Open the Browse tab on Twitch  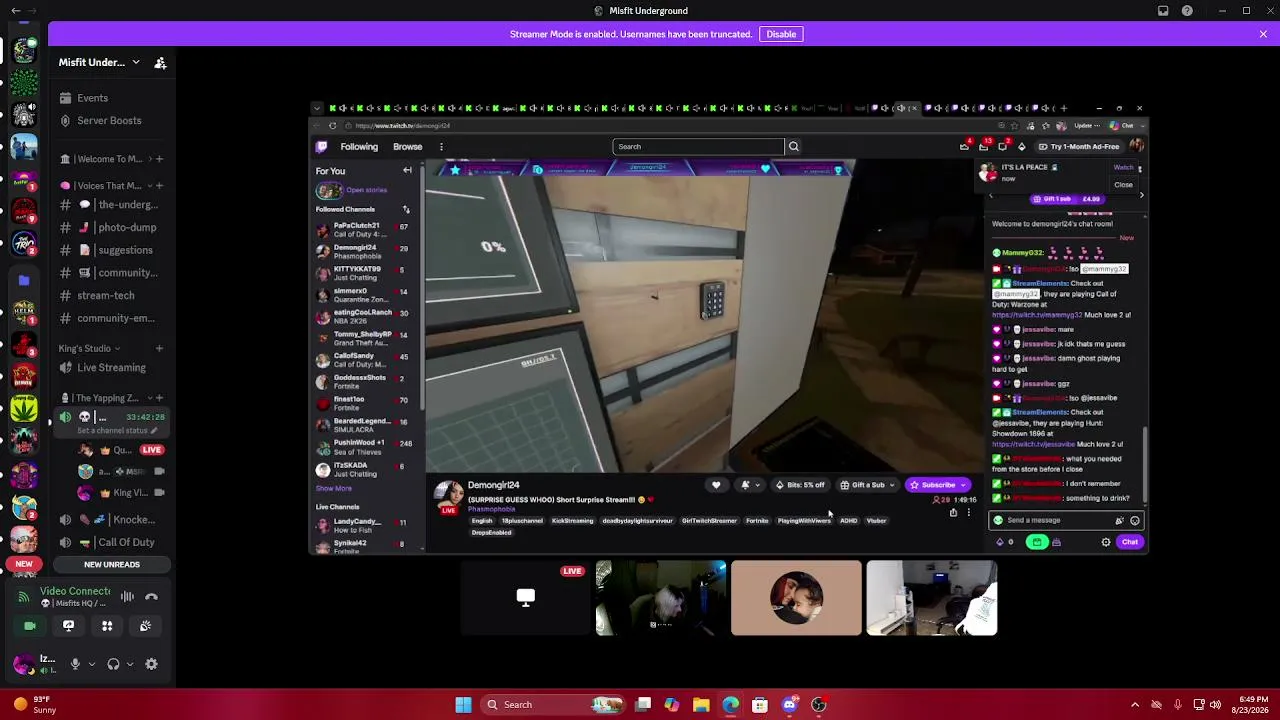[407, 147]
